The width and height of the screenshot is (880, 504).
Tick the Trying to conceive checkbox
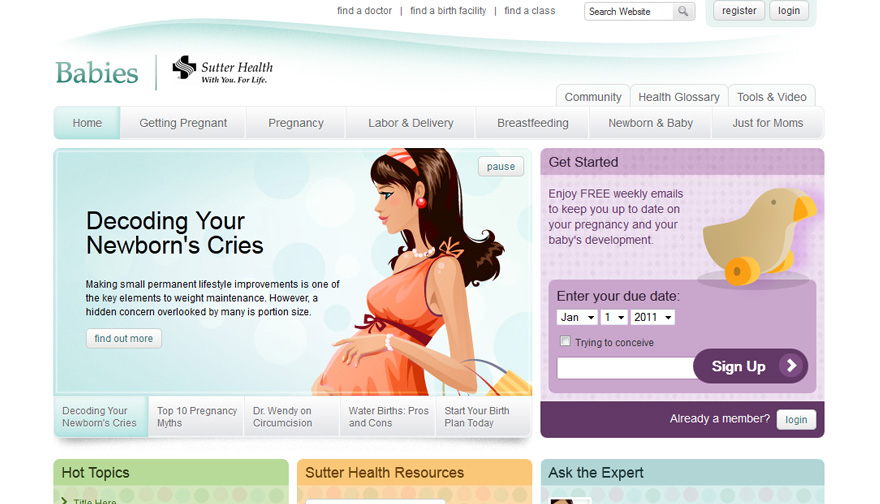pyautogui.click(x=565, y=341)
